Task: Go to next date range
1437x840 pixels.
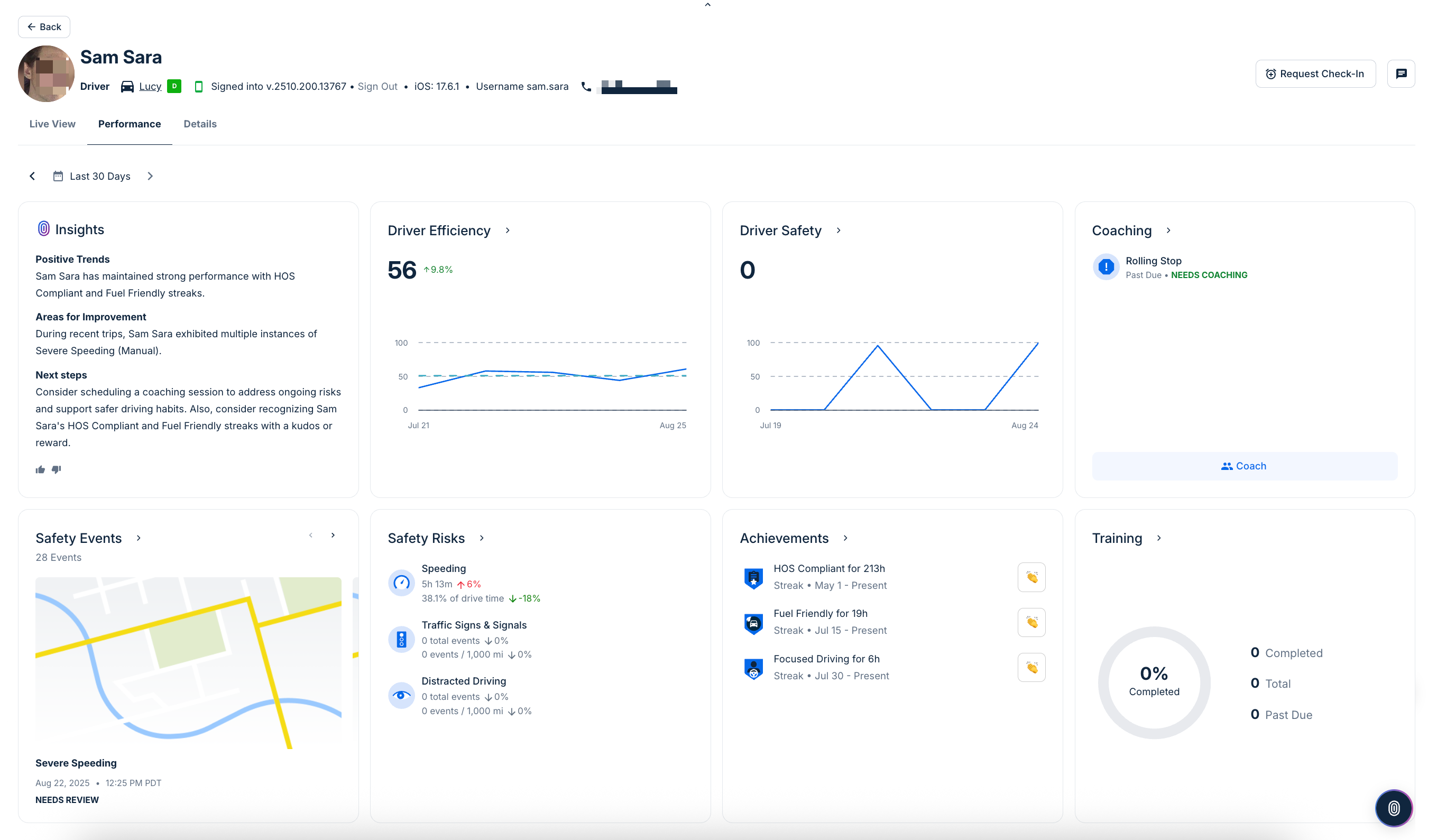Action: tap(150, 176)
